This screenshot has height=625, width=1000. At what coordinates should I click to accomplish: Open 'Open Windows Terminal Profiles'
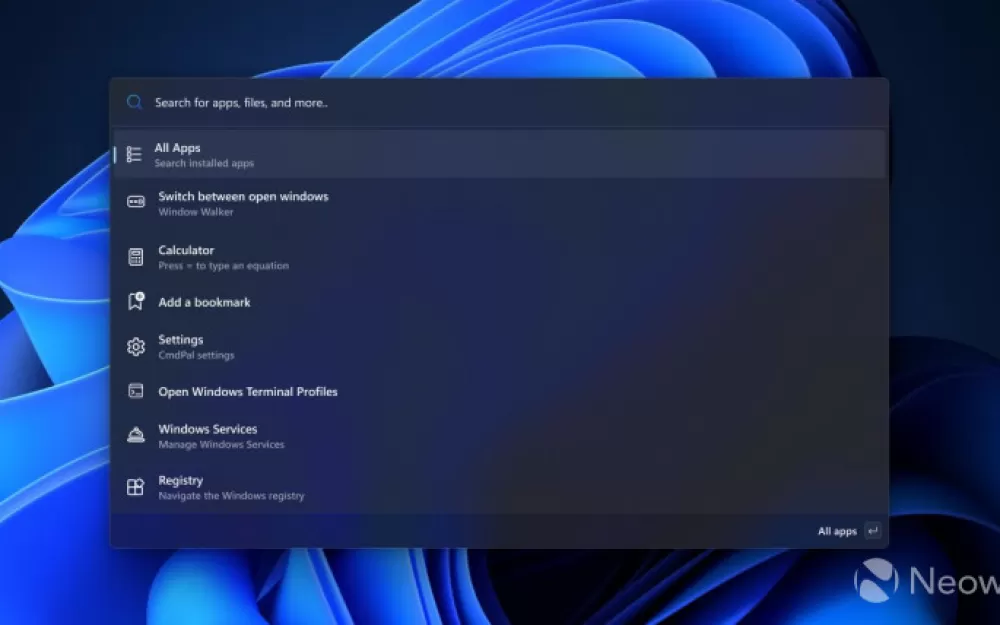[248, 392]
